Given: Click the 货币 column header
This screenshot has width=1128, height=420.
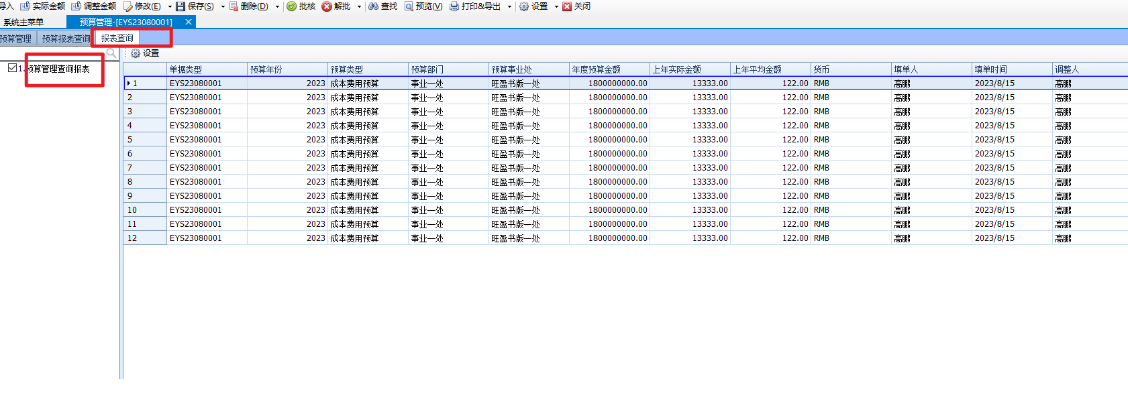Looking at the screenshot, I should (x=852, y=70).
